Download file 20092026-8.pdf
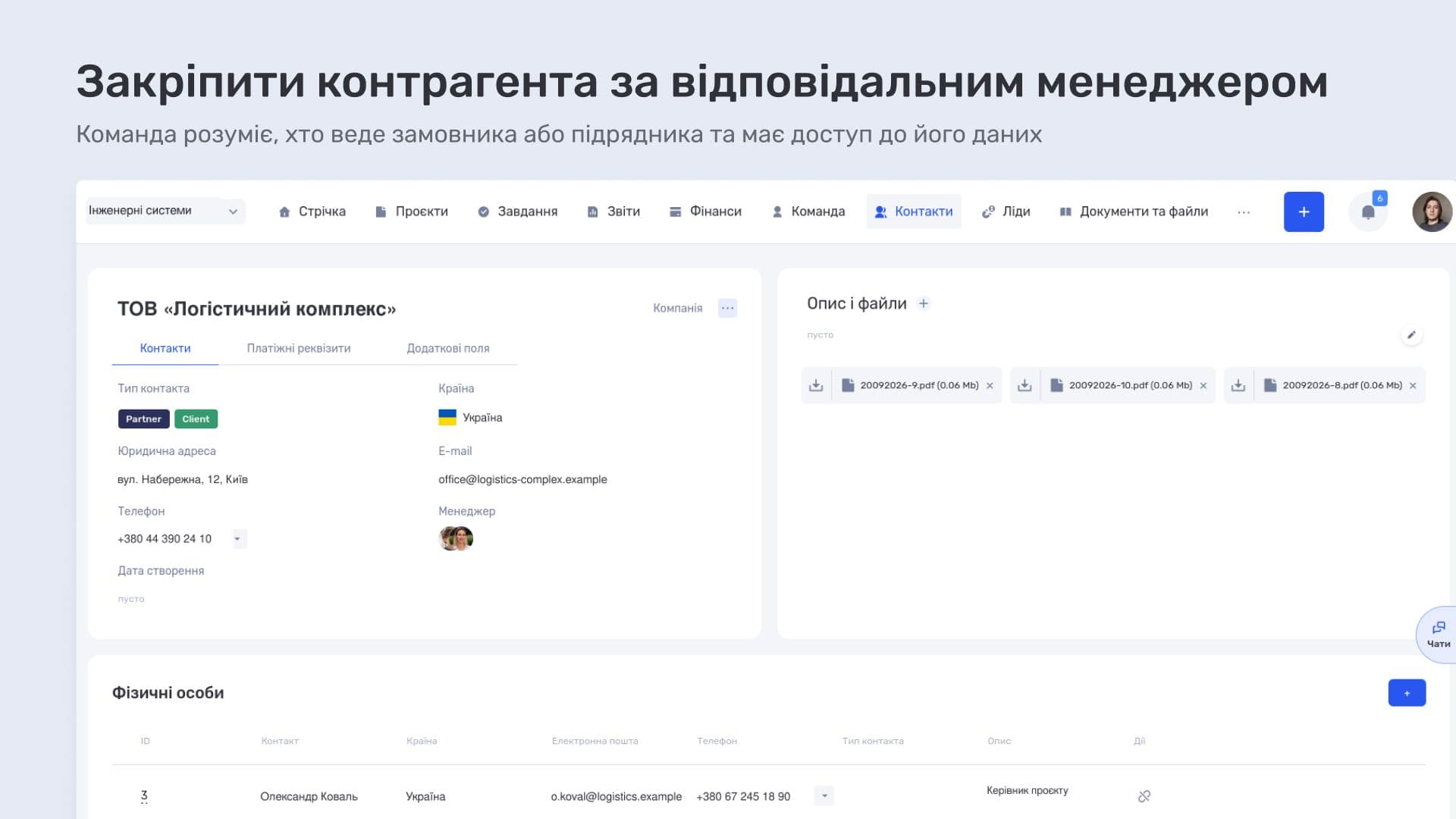Screen dimensions: 1456x819 (1238, 385)
